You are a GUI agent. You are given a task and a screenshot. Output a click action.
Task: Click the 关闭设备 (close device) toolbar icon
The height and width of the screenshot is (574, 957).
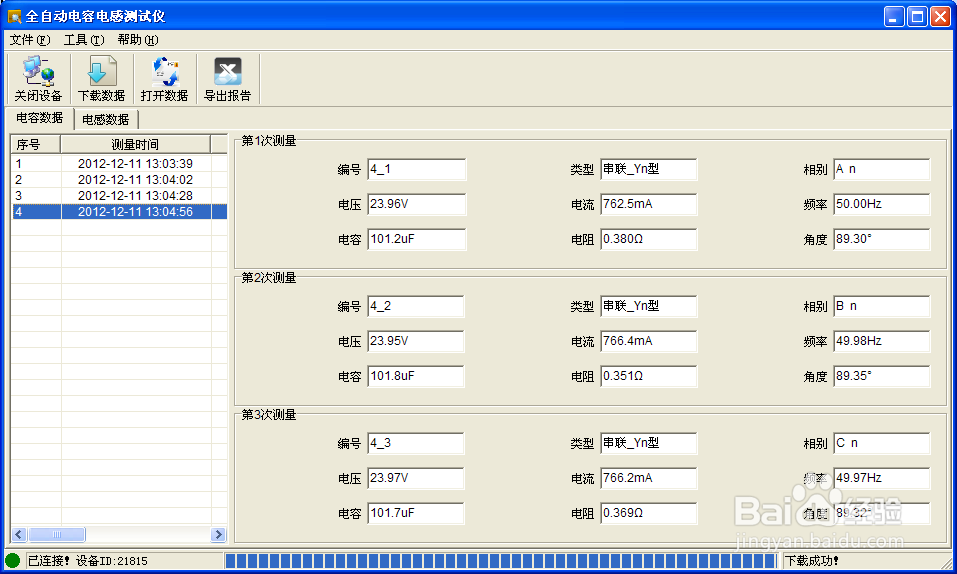(x=38, y=78)
